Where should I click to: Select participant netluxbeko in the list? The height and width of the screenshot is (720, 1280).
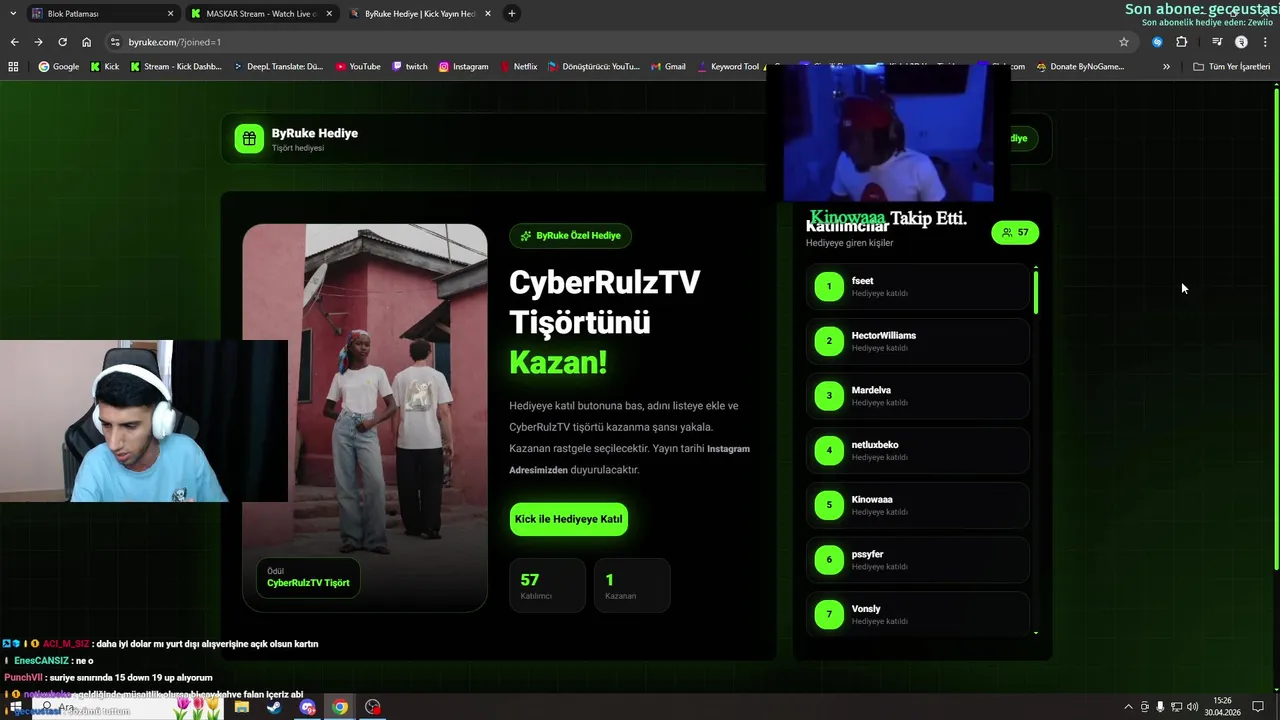pyautogui.click(x=917, y=451)
